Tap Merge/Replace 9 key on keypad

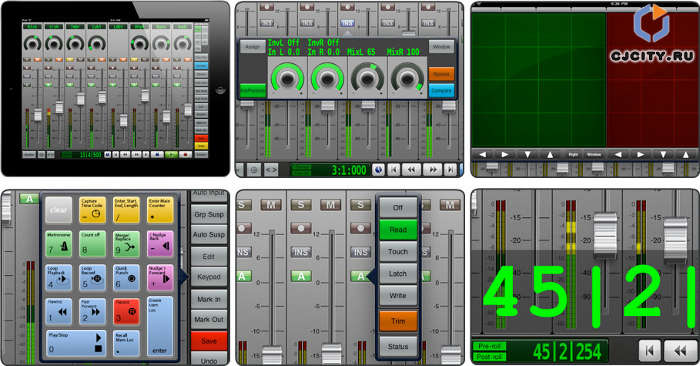(x=126, y=244)
